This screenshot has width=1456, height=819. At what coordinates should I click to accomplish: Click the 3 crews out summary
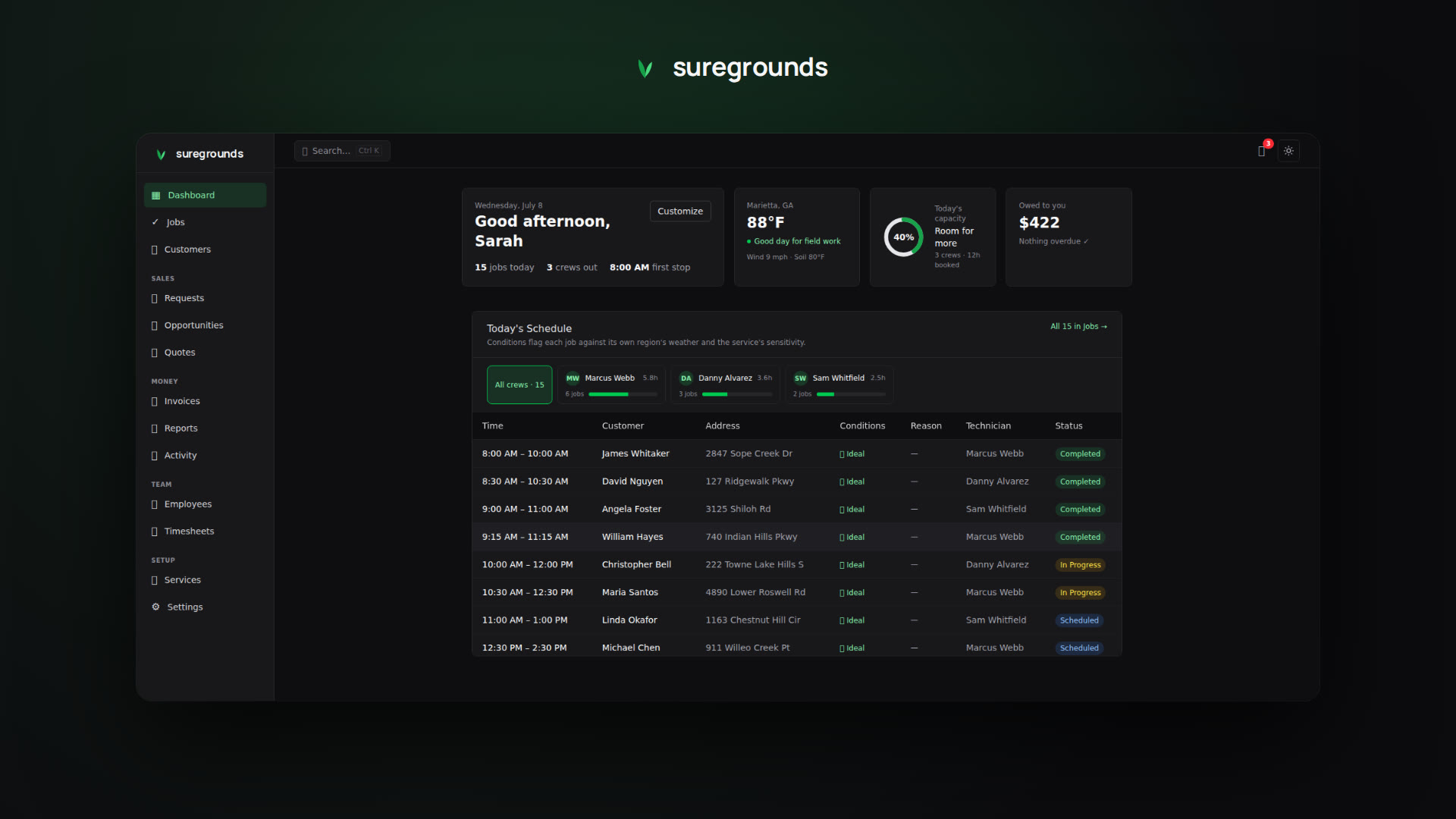coord(572,268)
